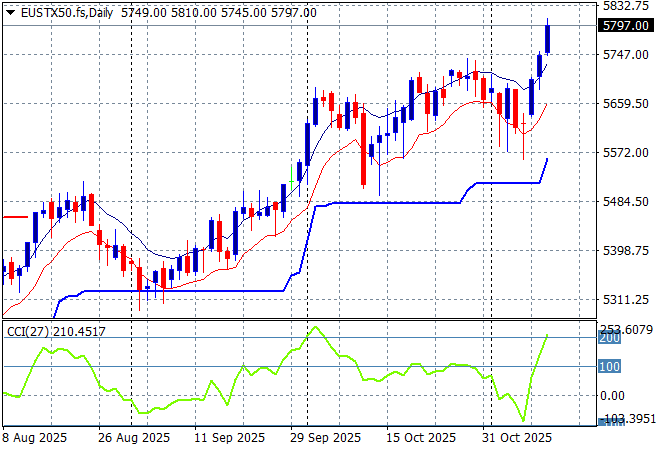Click the 5484.50 price axis label
Viewport: 660px width, 450px height.
pyautogui.click(x=626, y=202)
